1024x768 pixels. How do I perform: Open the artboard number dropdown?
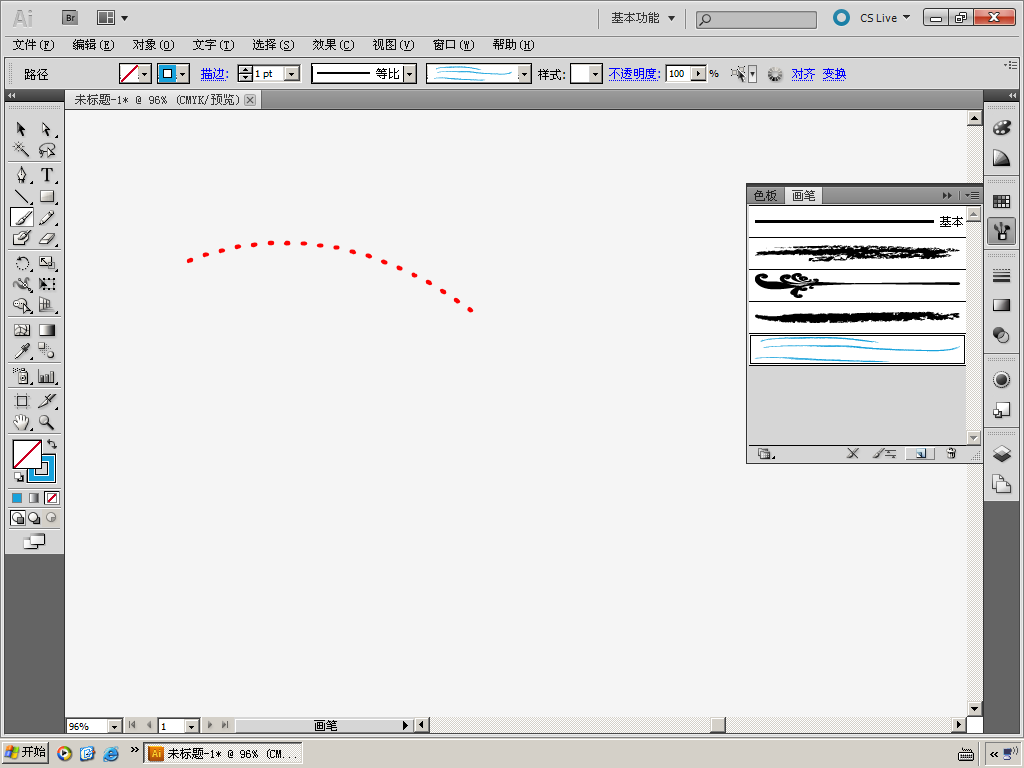tap(191, 726)
